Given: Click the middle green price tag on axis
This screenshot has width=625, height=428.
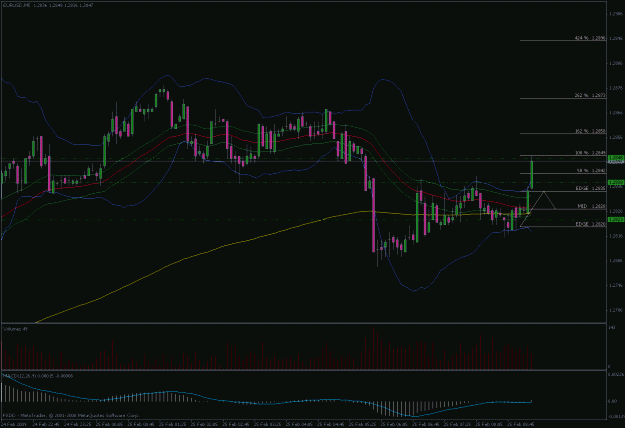Looking at the screenshot, I should [x=616, y=183].
